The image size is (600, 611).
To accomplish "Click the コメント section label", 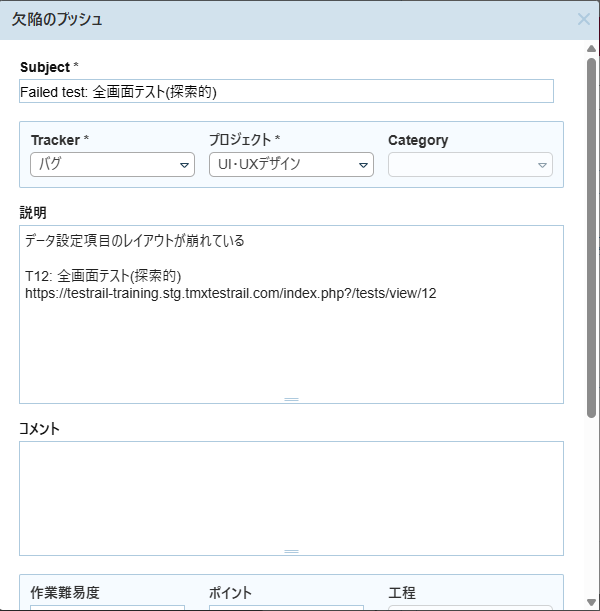I will click(x=40, y=429).
